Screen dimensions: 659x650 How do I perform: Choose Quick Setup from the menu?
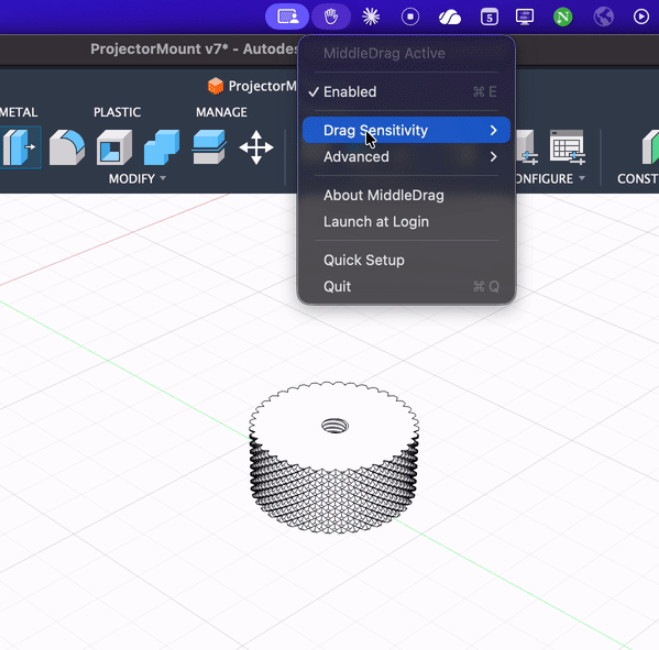tap(364, 260)
